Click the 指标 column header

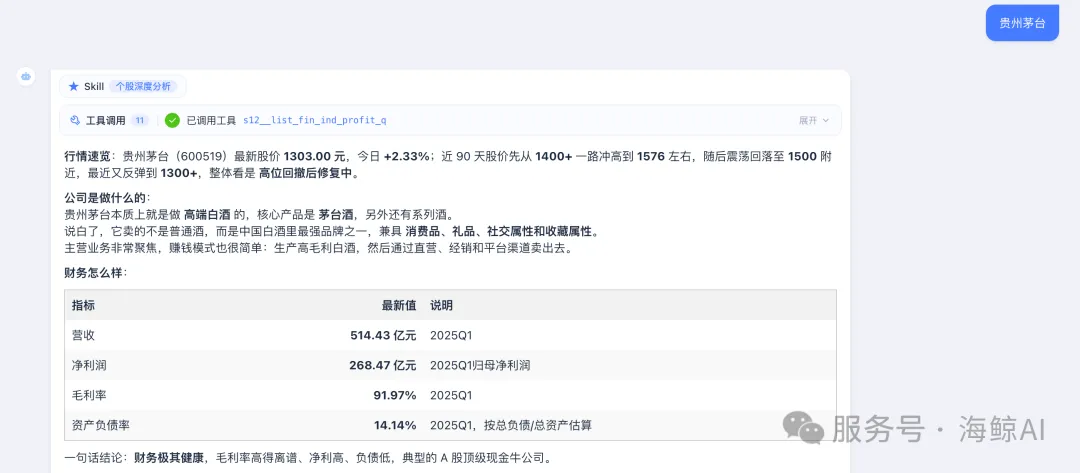coord(83,305)
